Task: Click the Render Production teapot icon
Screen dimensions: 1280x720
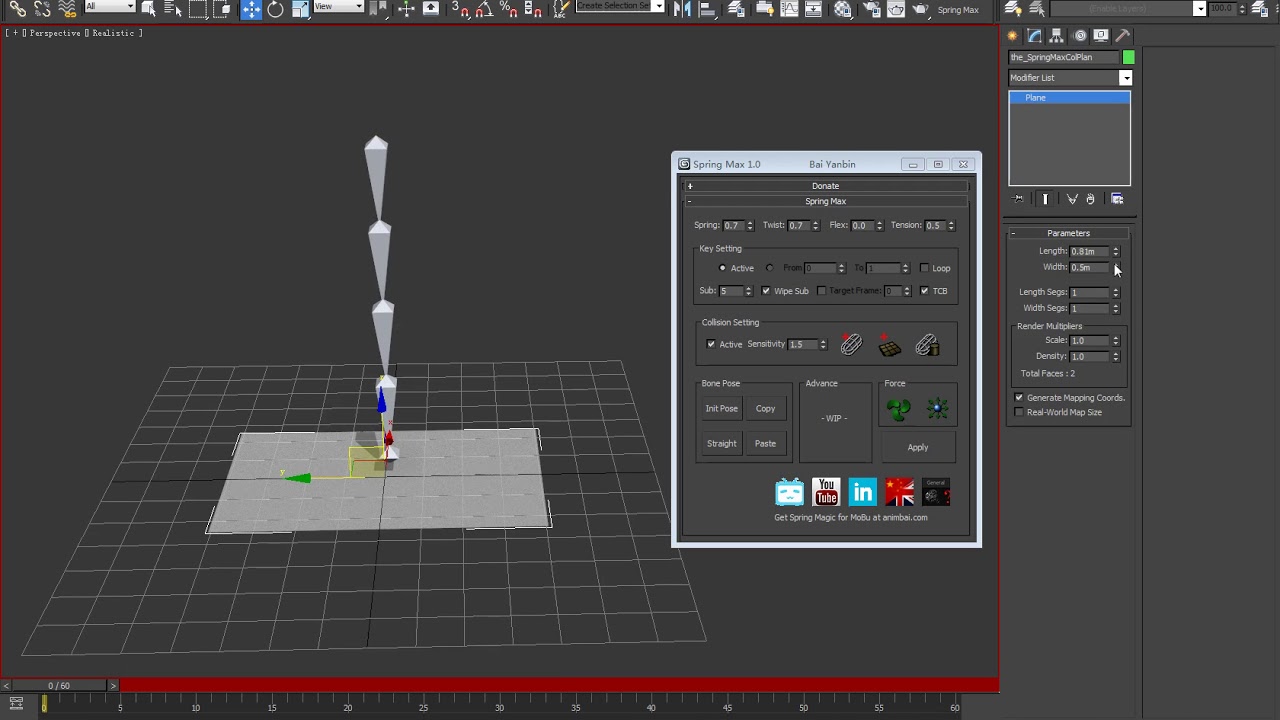Action: [x=920, y=8]
